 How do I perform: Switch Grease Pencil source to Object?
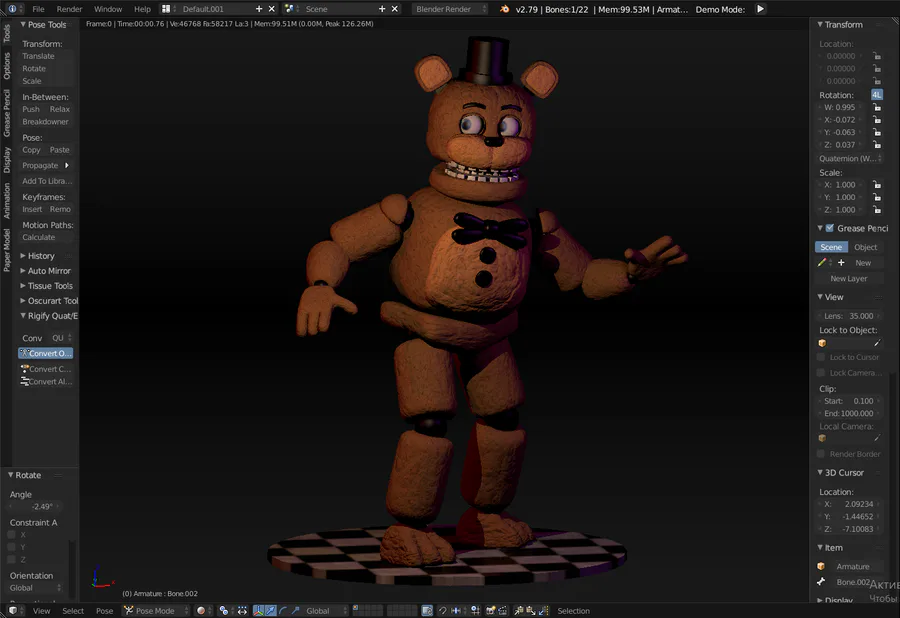[866, 247]
